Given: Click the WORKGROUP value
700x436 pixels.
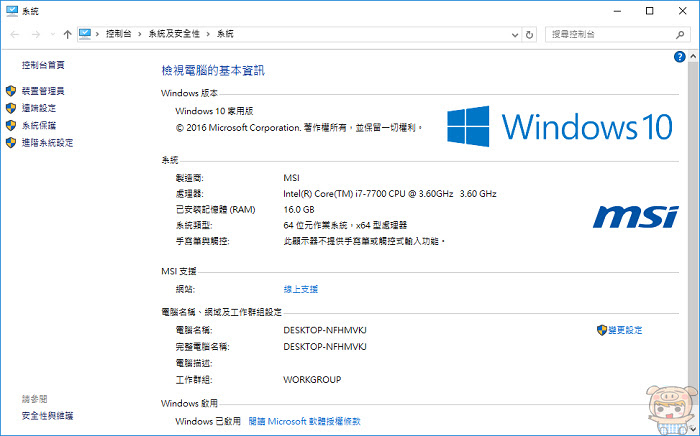Looking at the screenshot, I should (x=312, y=380).
